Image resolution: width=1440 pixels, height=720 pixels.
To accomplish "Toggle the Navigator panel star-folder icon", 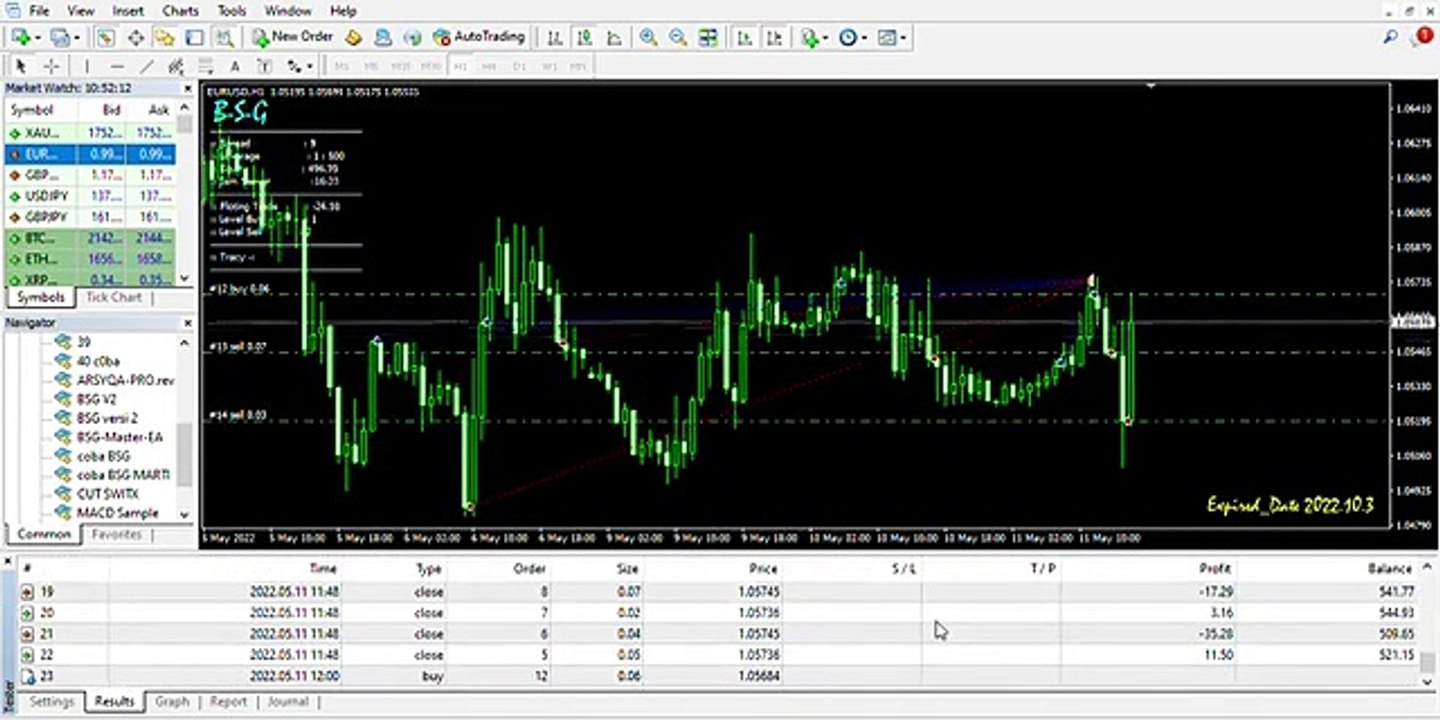I will (x=165, y=37).
